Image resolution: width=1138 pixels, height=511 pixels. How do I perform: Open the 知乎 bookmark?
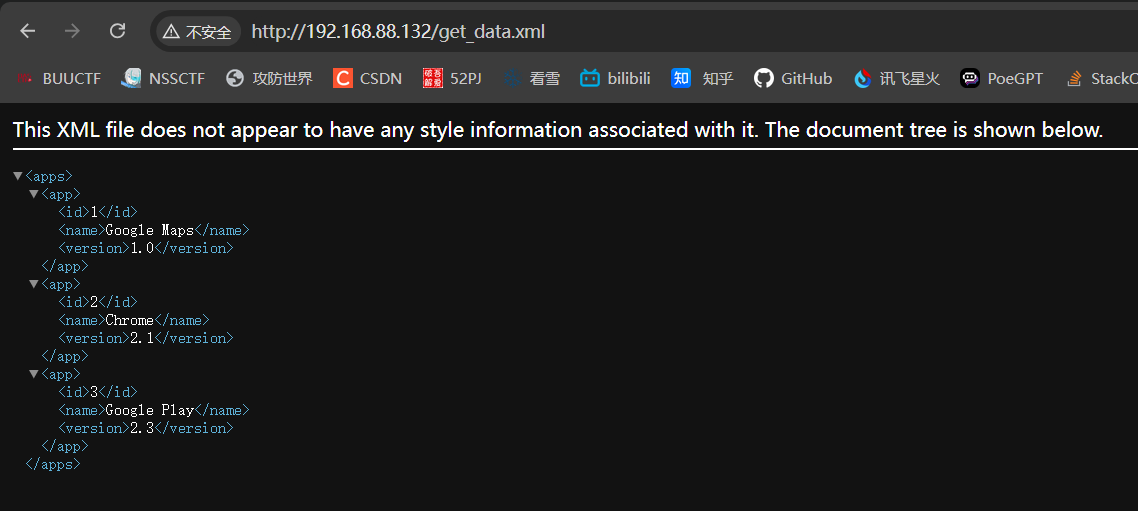pos(702,78)
